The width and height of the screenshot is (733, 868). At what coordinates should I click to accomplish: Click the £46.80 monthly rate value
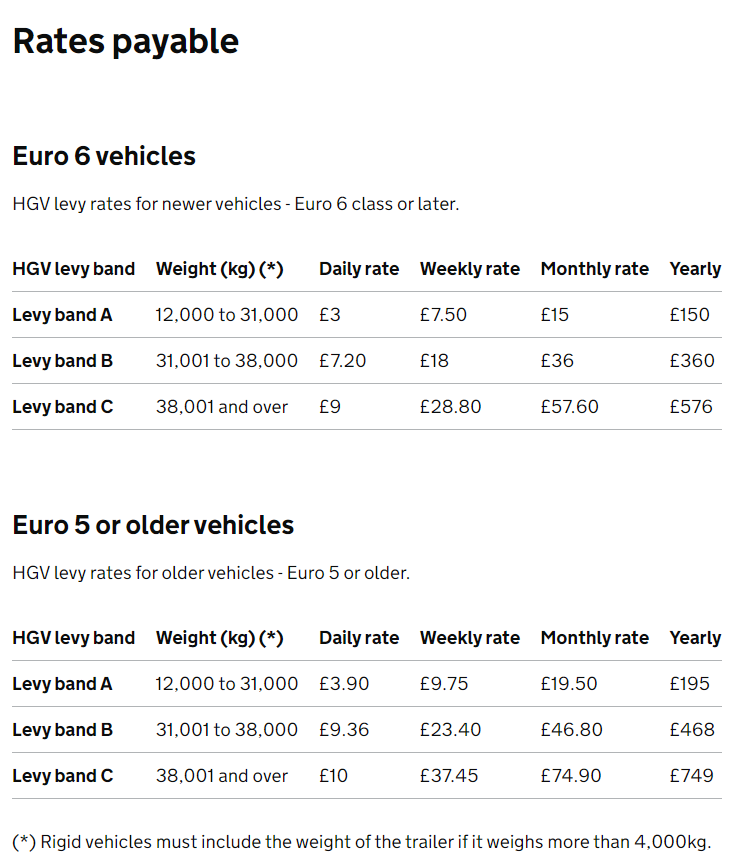571,730
